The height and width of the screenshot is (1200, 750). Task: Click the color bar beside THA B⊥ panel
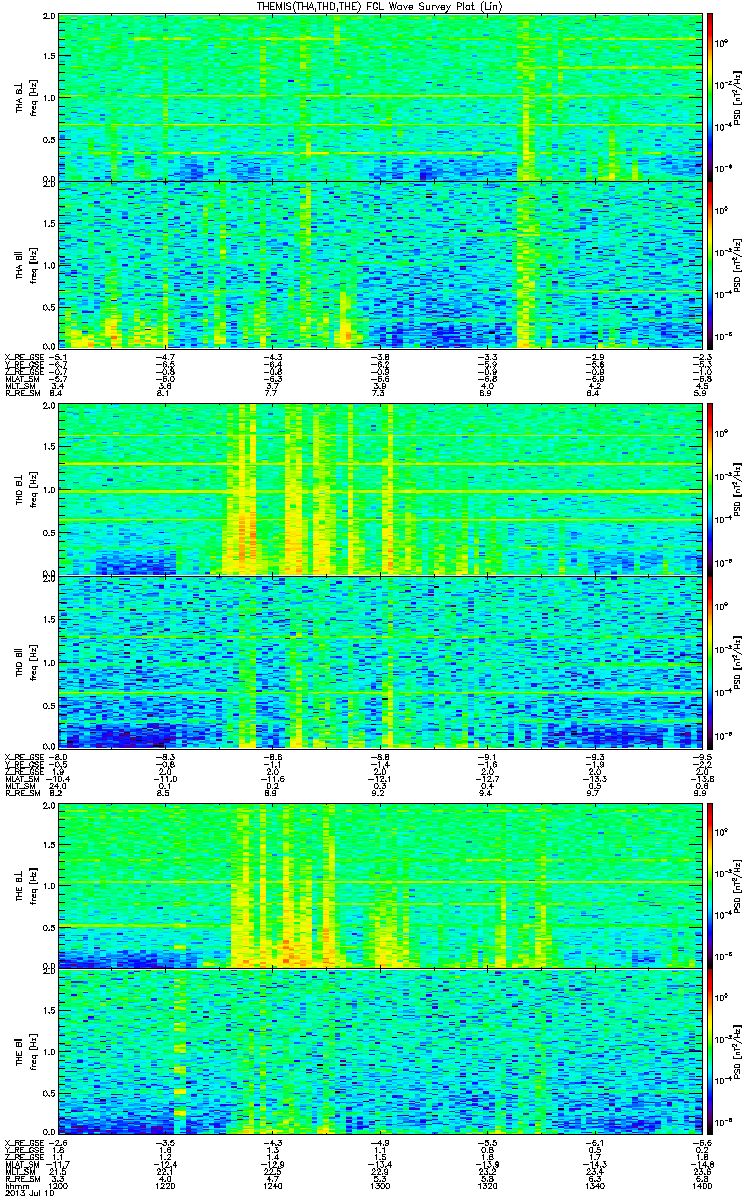[x=709, y=97]
